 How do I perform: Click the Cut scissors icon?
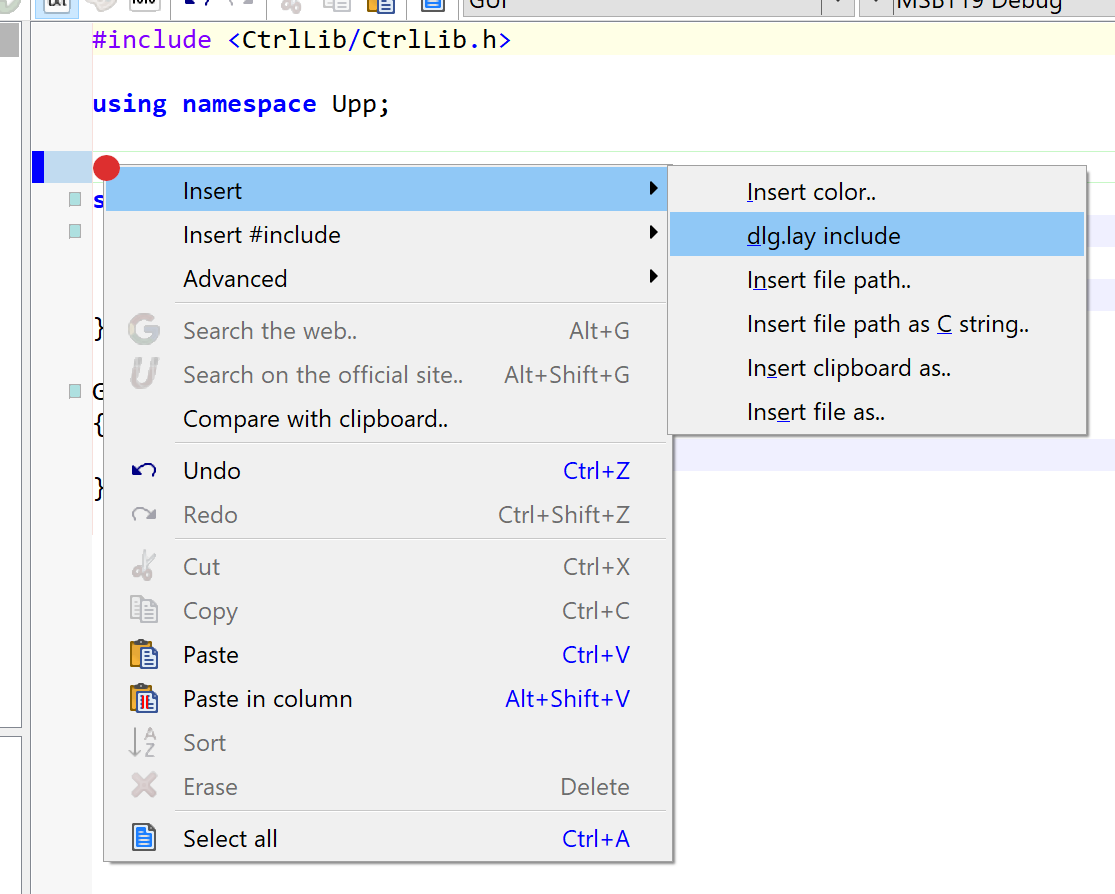[144, 566]
